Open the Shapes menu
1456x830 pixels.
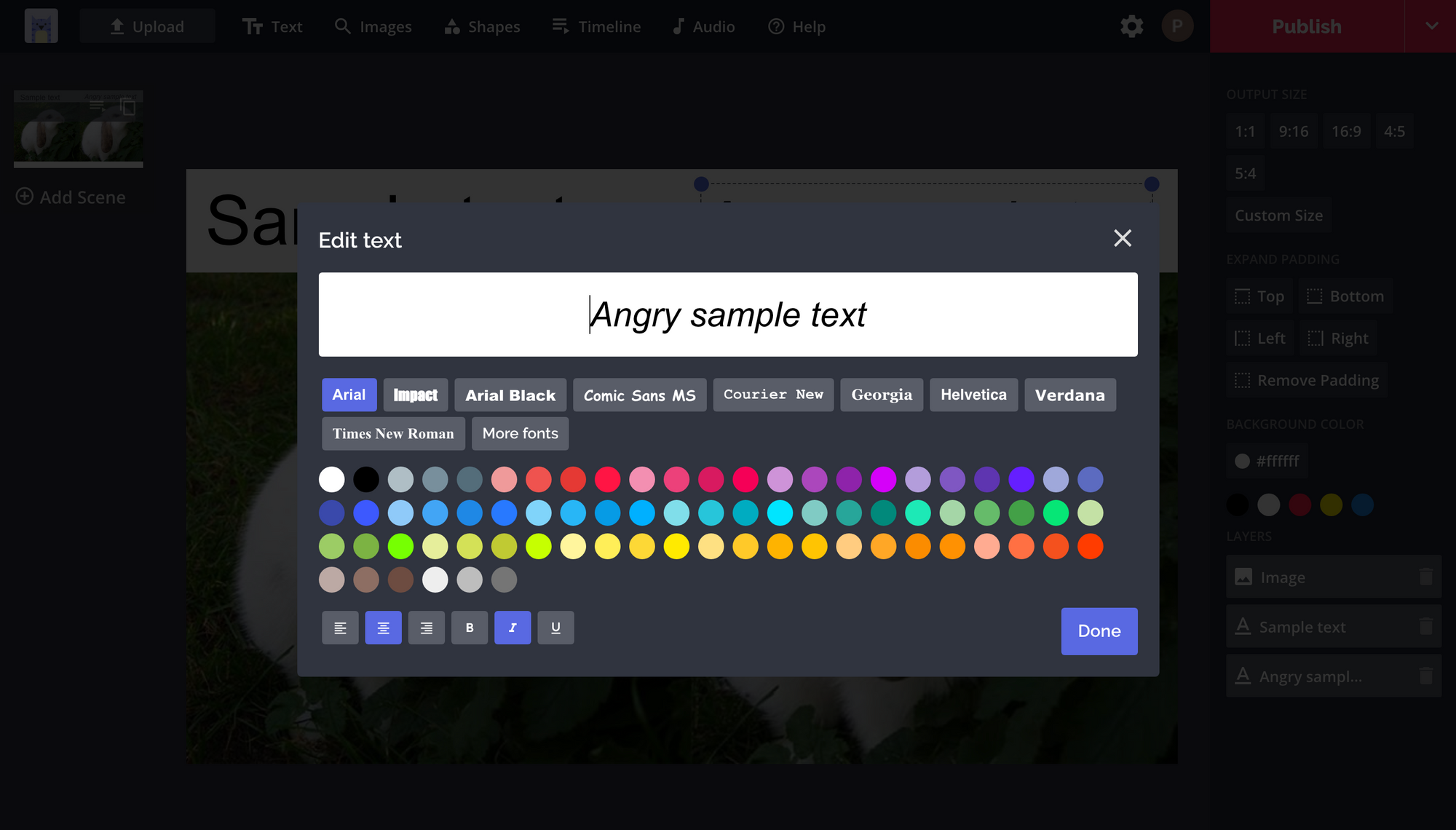click(482, 27)
